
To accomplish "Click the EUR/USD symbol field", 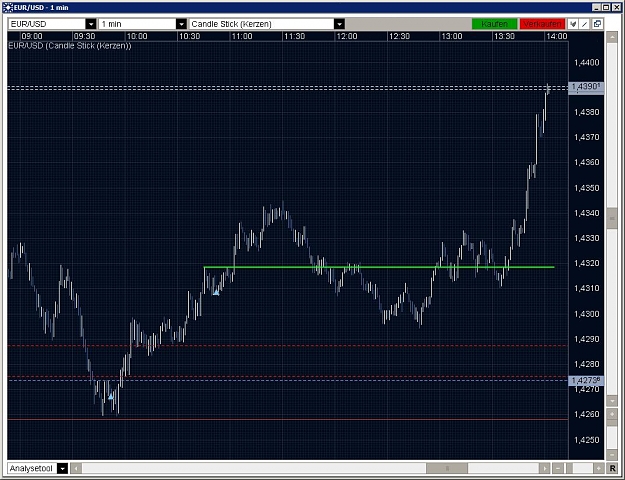I will coord(47,24).
